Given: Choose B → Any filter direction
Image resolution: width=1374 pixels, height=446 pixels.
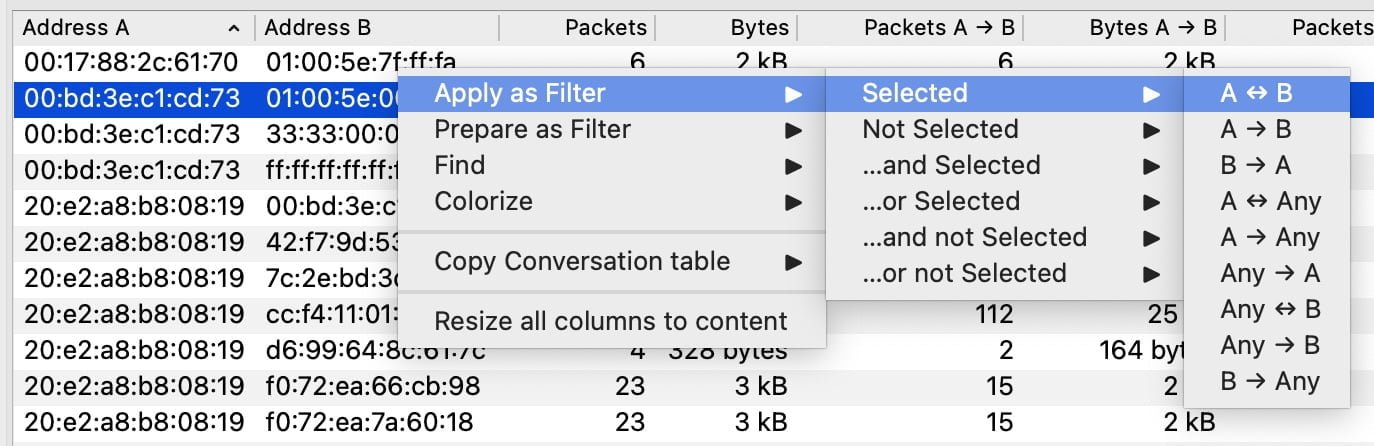Looking at the screenshot, I should pyautogui.click(x=1270, y=381).
